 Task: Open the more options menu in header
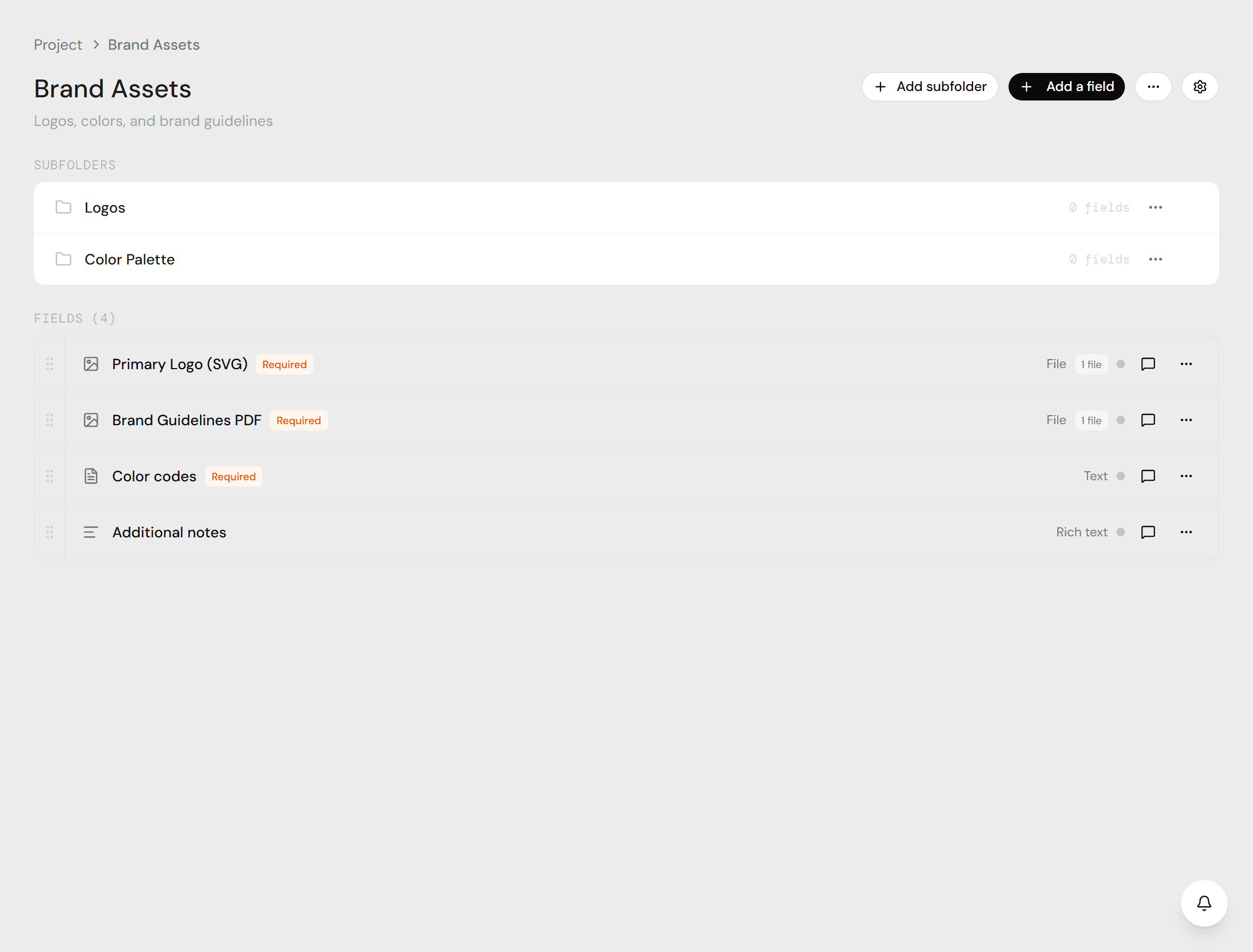point(1153,87)
